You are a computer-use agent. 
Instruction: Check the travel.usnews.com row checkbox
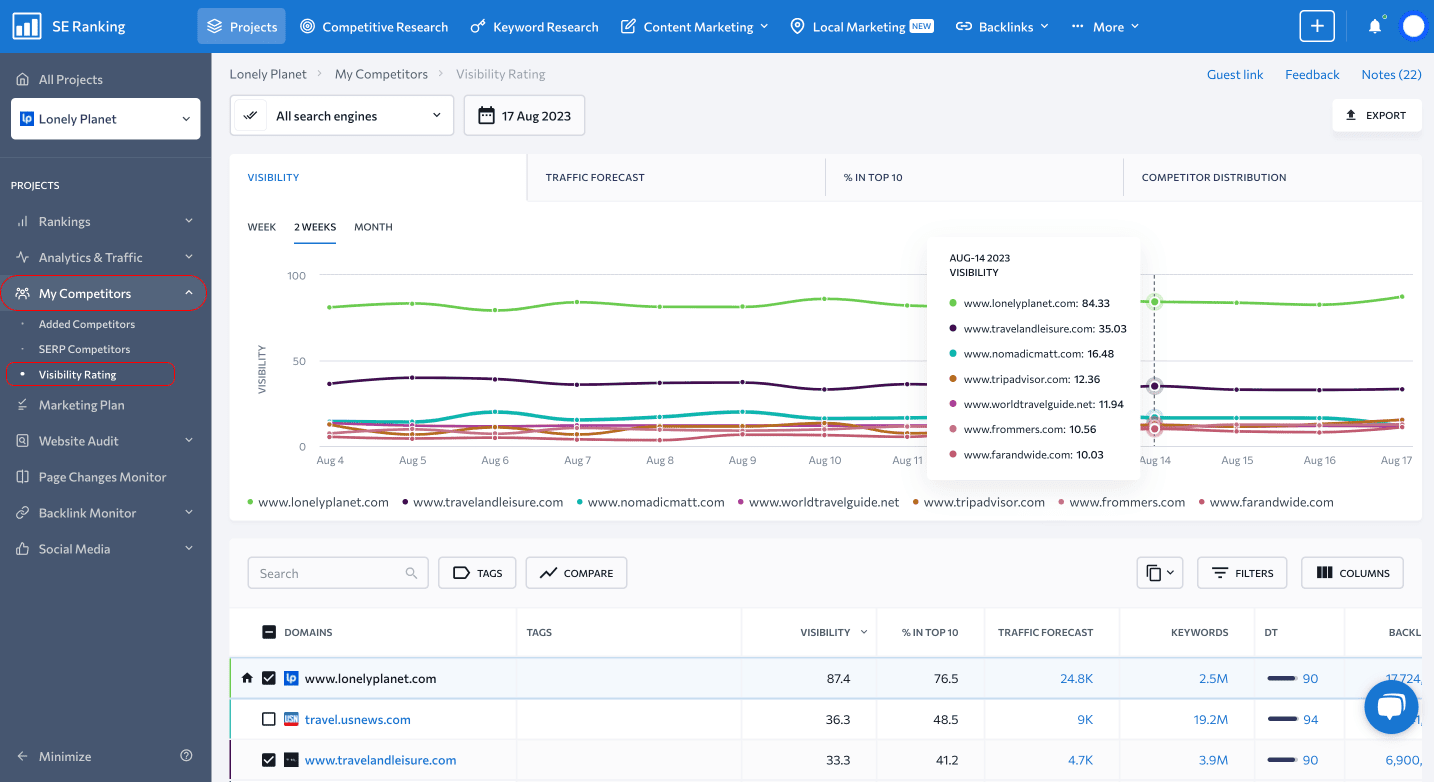[x=268, y=719]
